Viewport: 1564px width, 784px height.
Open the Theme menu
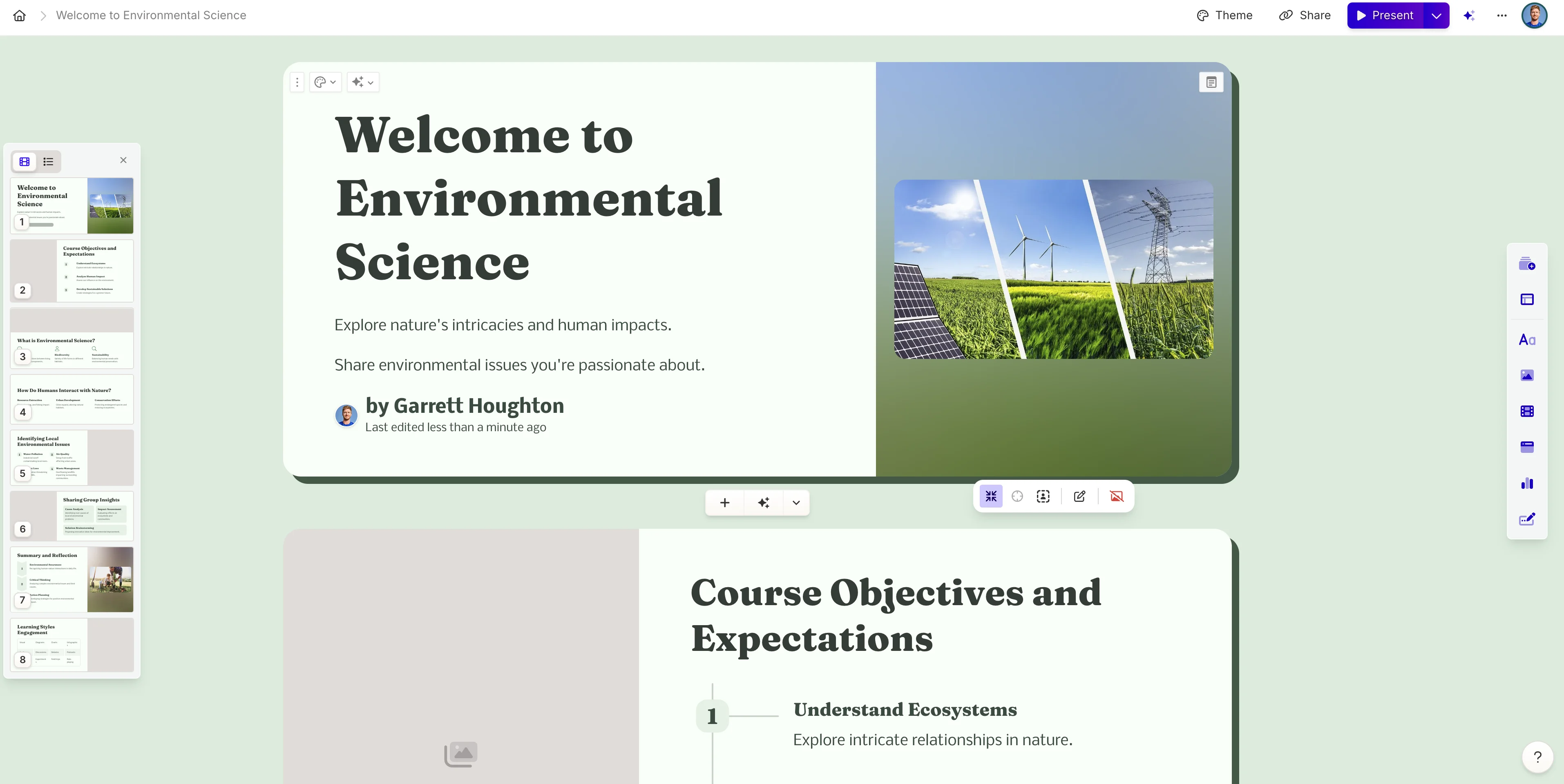(1224, 15)
